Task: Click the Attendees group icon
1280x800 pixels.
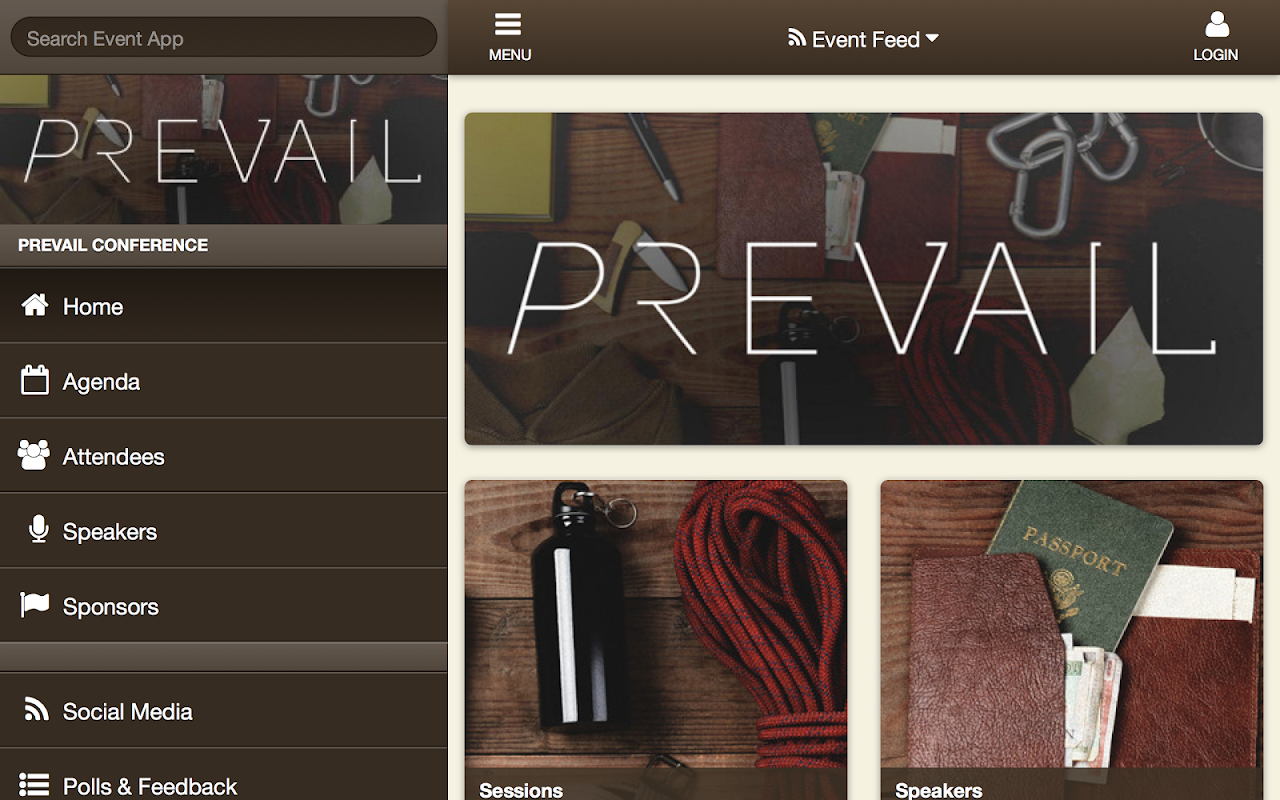Action: click(34, 455)
